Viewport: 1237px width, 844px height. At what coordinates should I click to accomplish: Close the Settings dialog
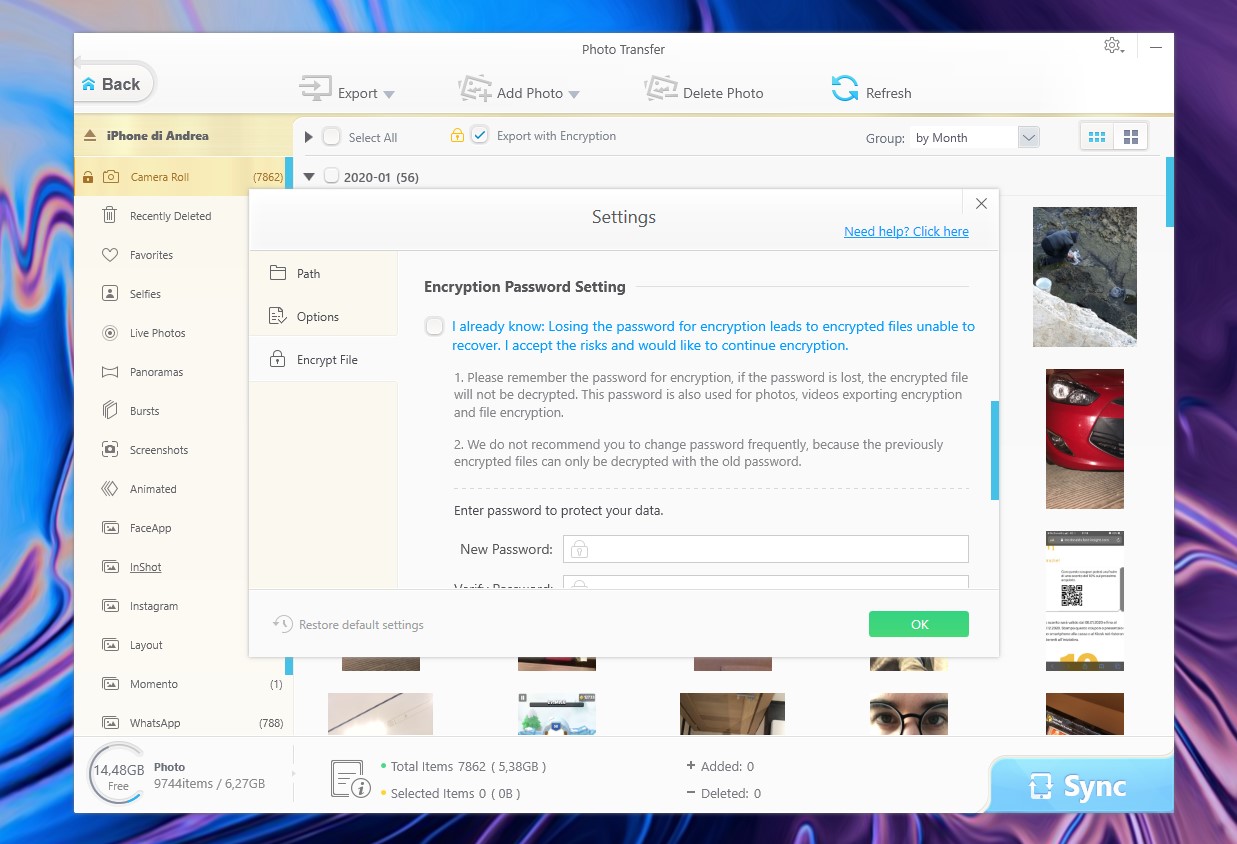coord(981,203)
